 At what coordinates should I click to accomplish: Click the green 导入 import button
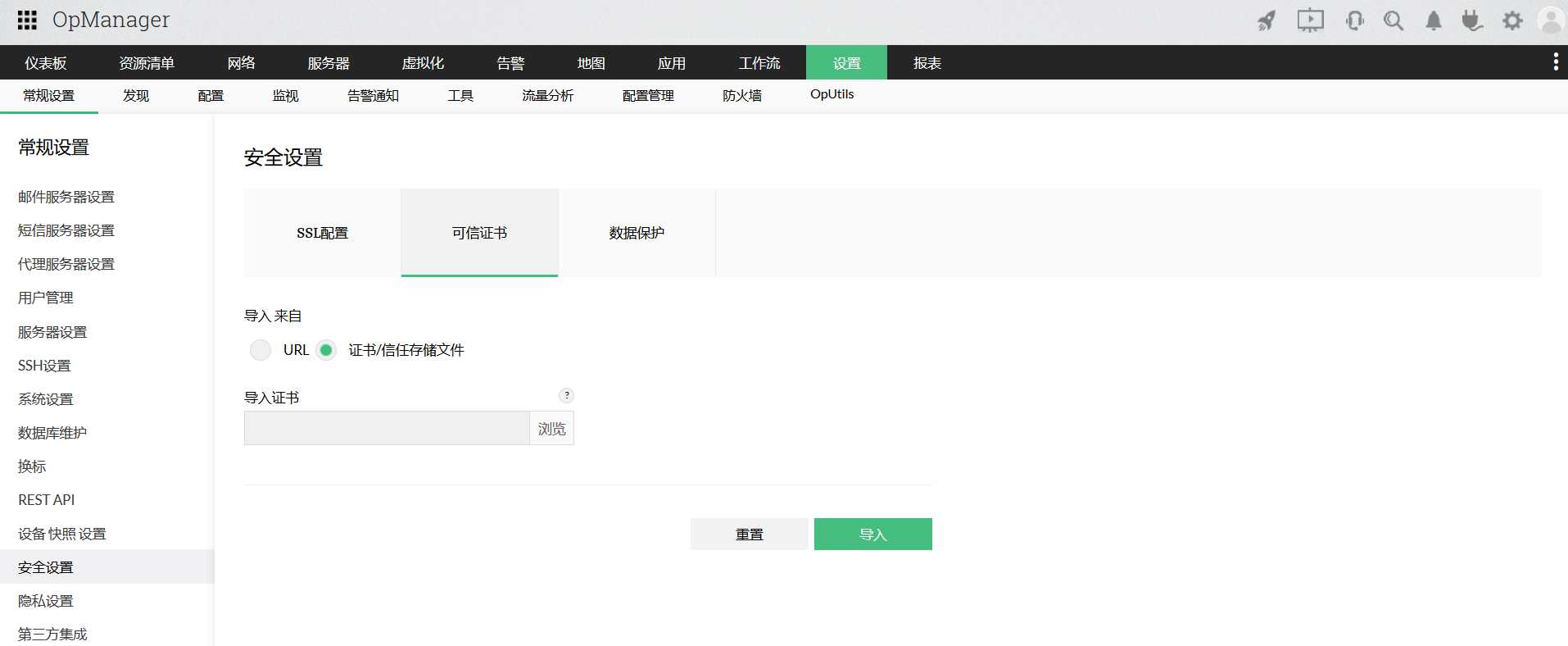click(x=872, y=535)
